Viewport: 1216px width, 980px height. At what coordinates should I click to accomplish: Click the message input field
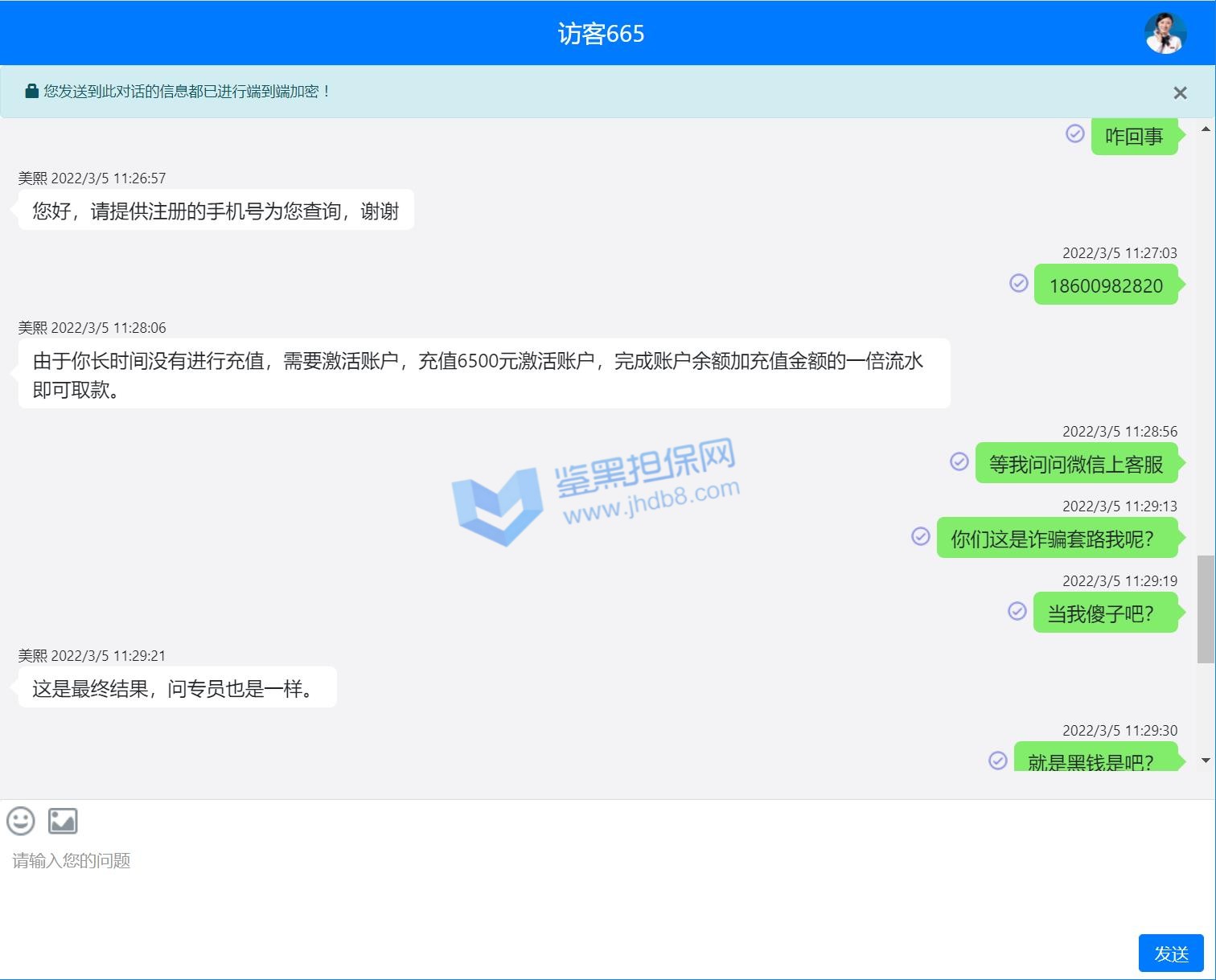[563, 884]
